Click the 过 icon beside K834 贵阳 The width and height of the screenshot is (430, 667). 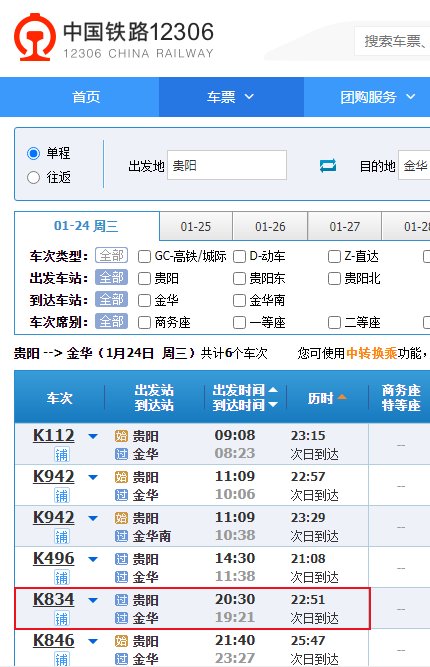(x=121, y=600)
